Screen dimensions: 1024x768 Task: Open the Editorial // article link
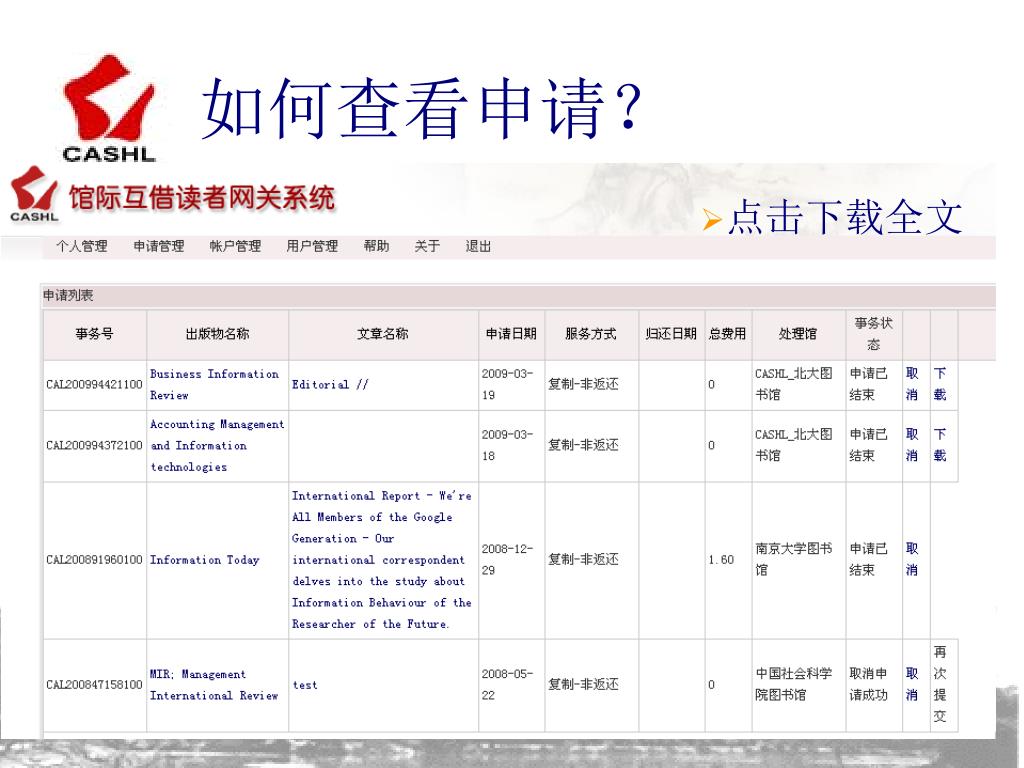(x=330, y=385)
